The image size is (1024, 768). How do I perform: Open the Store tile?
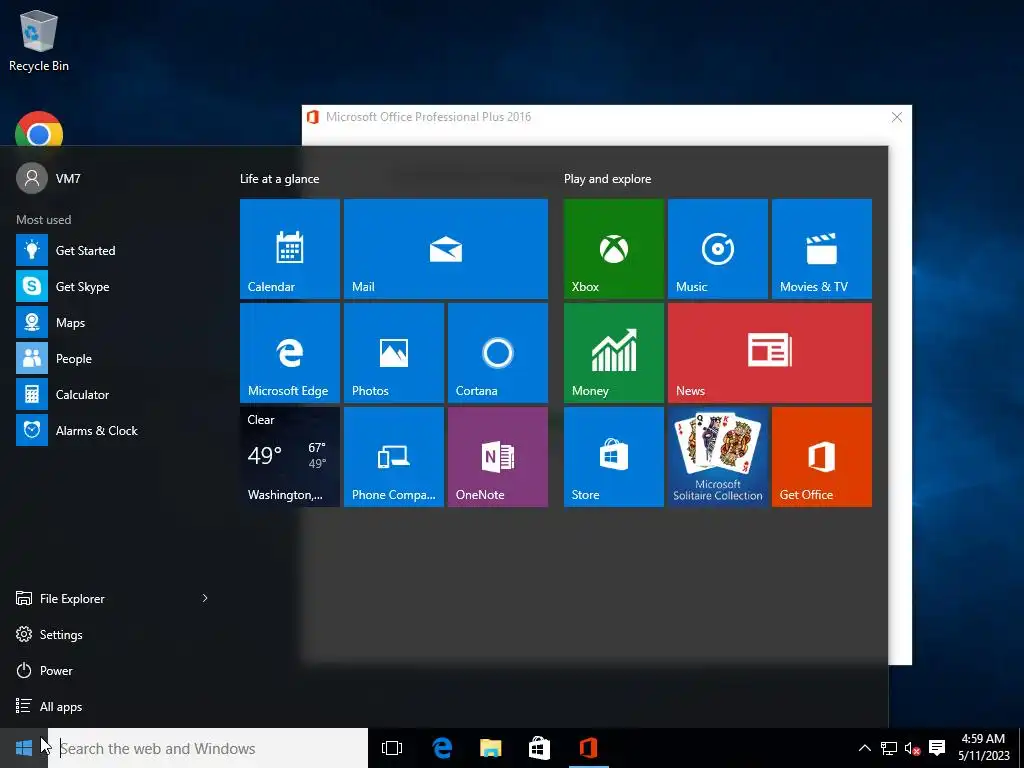[613, 456]
